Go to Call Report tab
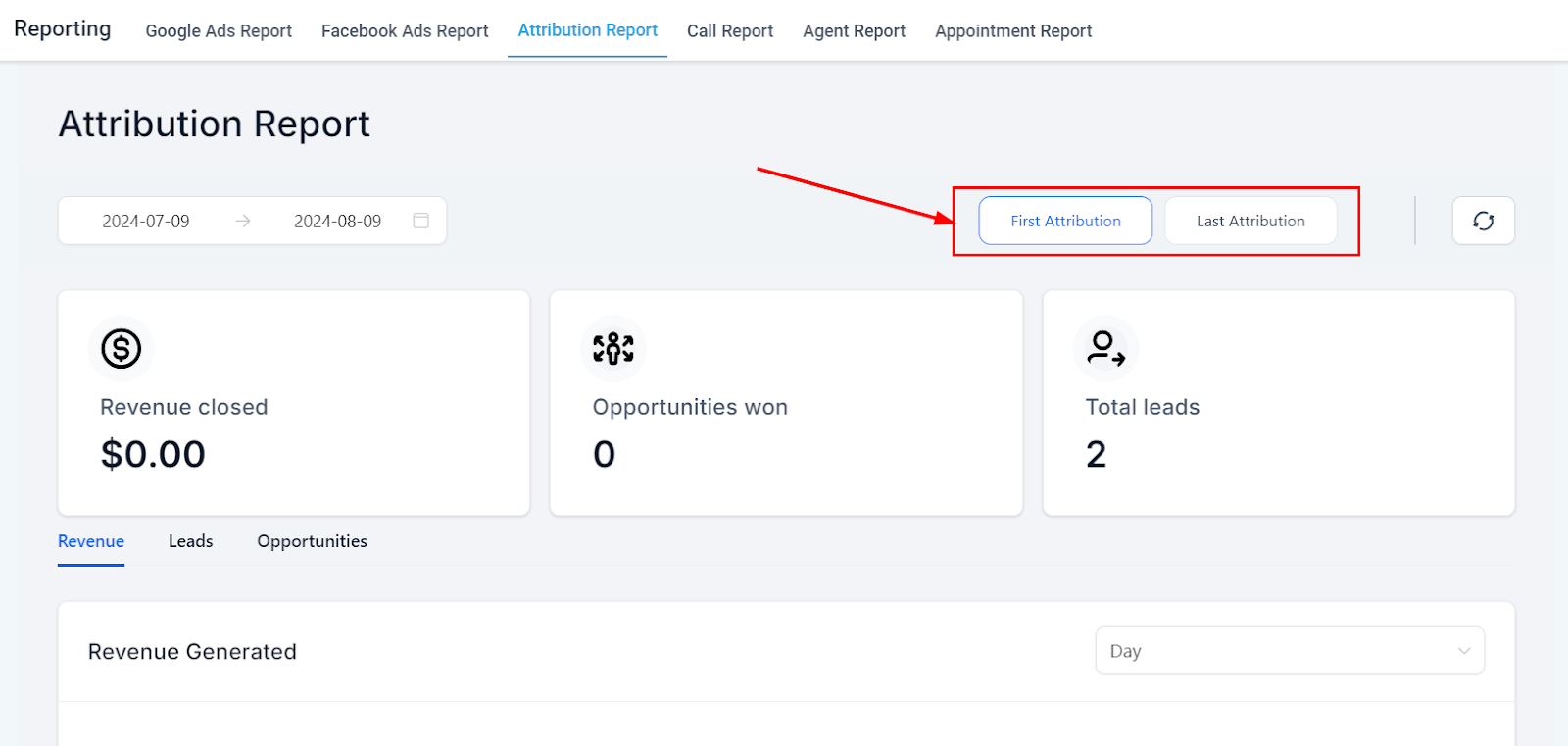This screenshot has height=746, width=1568. tap(730, 30)
